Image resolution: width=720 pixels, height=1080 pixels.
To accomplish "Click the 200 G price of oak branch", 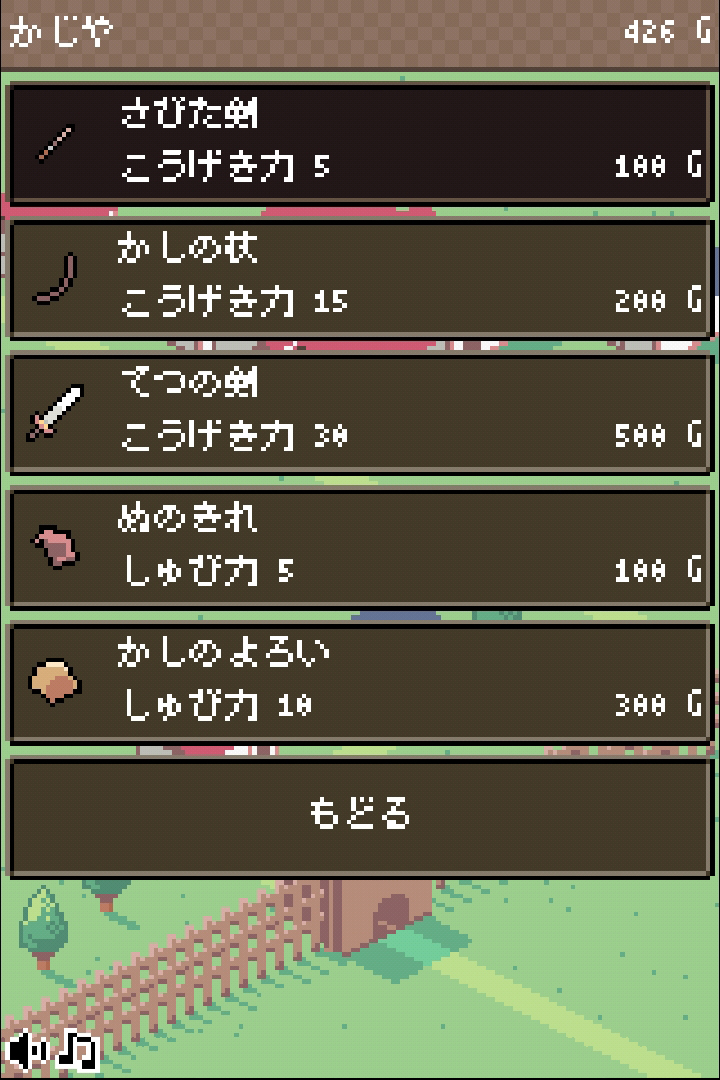I will coord(658,301).
